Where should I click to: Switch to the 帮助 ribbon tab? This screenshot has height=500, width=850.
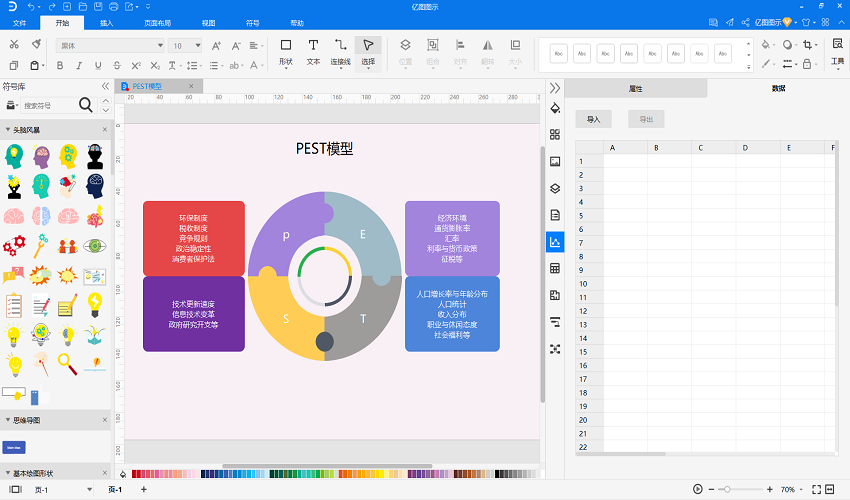297,23
